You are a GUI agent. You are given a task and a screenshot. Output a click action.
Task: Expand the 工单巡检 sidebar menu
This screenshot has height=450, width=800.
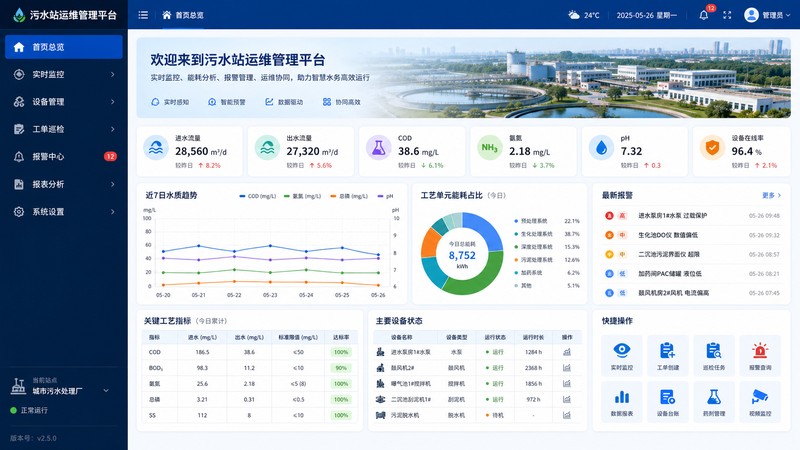(x=64, y=129)
